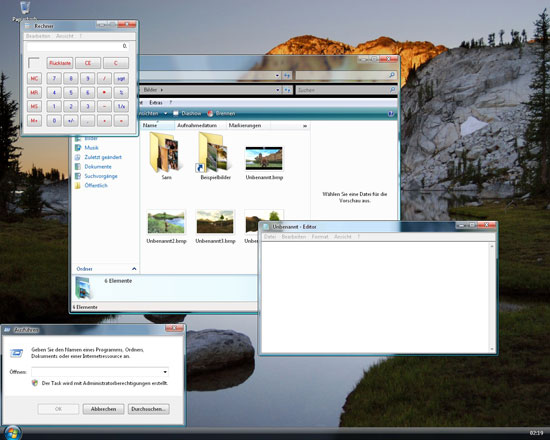The width and height of the screenshot is (550, 440).
Task: Click the CE button in Rechner
Action: click(x=88, y=63)
